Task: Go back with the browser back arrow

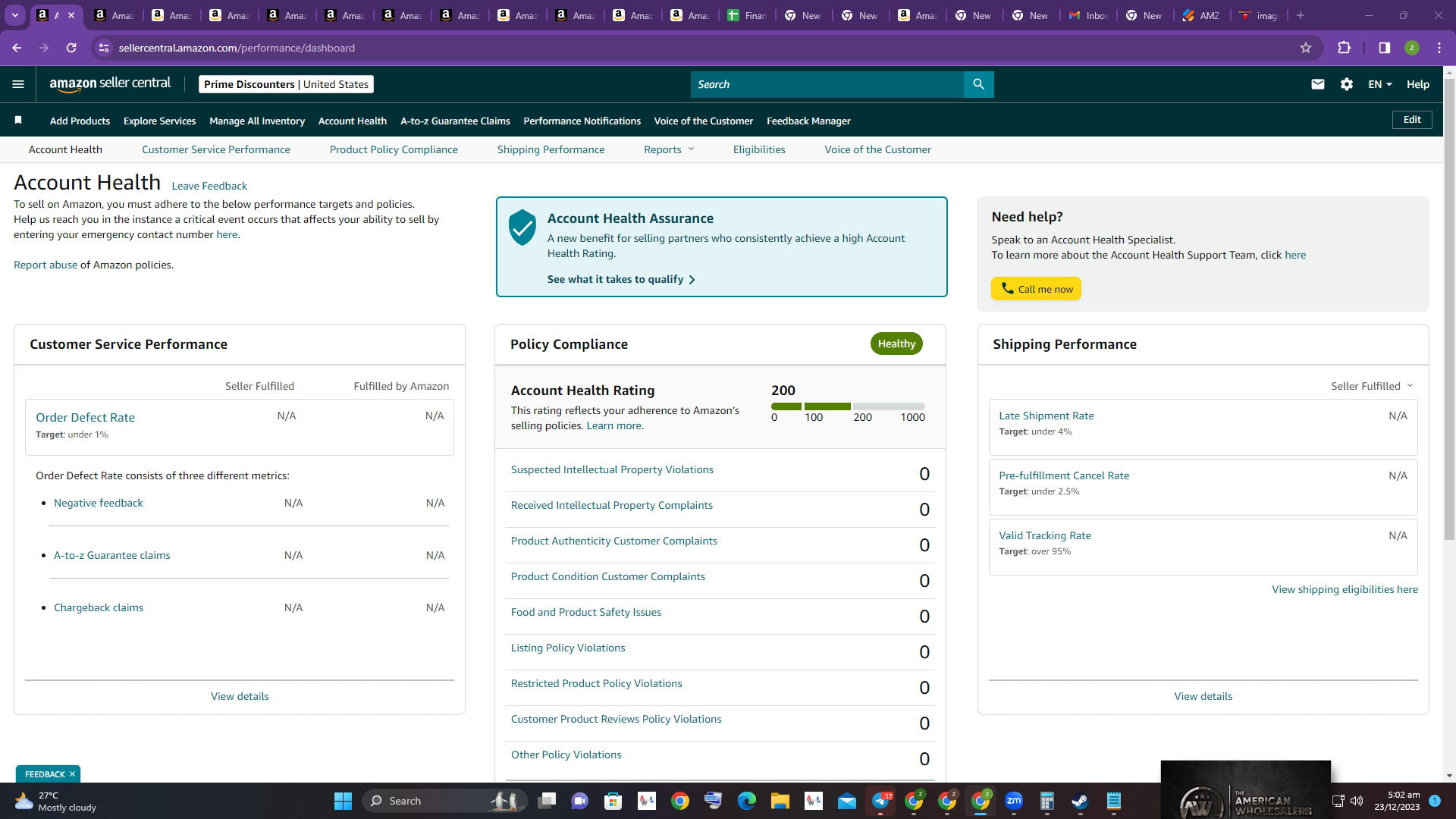Action: [x=17, y=48]
